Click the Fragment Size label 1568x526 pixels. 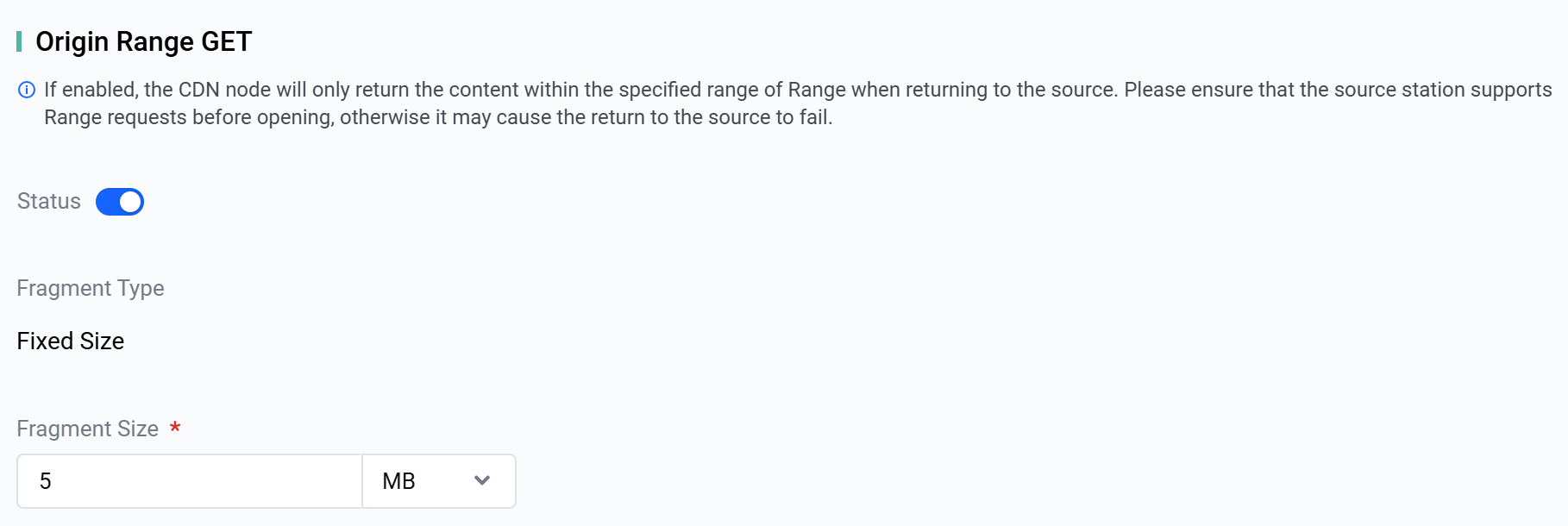pos(88,429)
